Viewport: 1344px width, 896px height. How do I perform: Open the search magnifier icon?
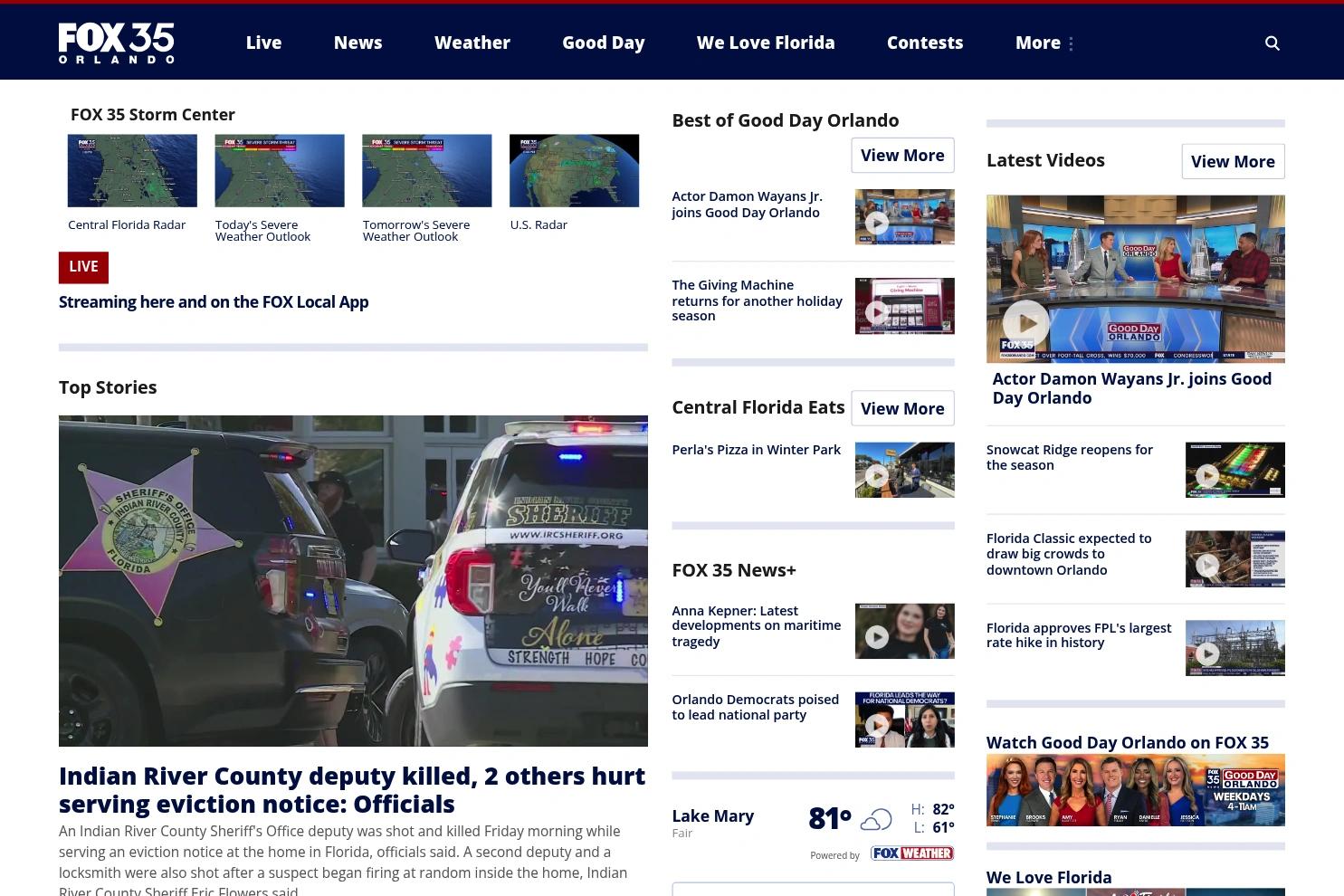click(1272, 43)
